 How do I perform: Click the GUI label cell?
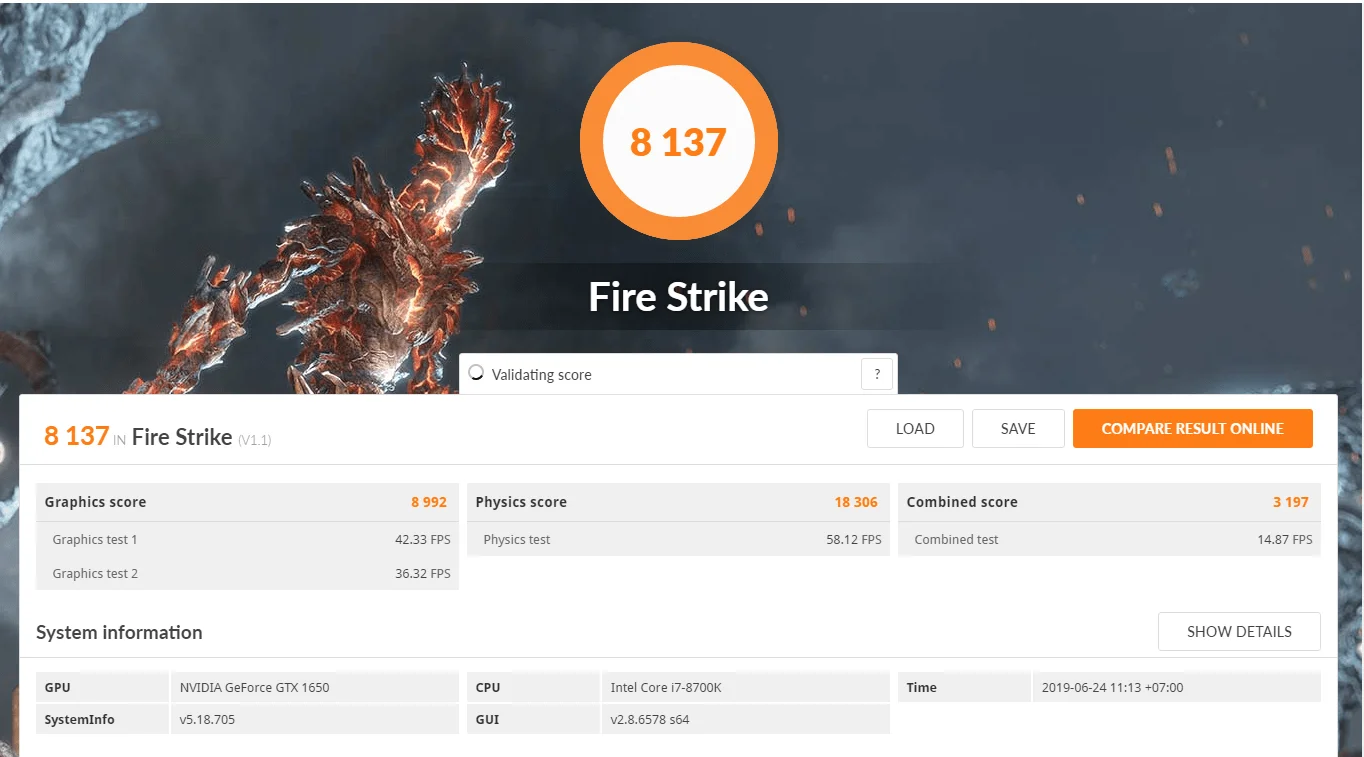click(x=534, y=719)
